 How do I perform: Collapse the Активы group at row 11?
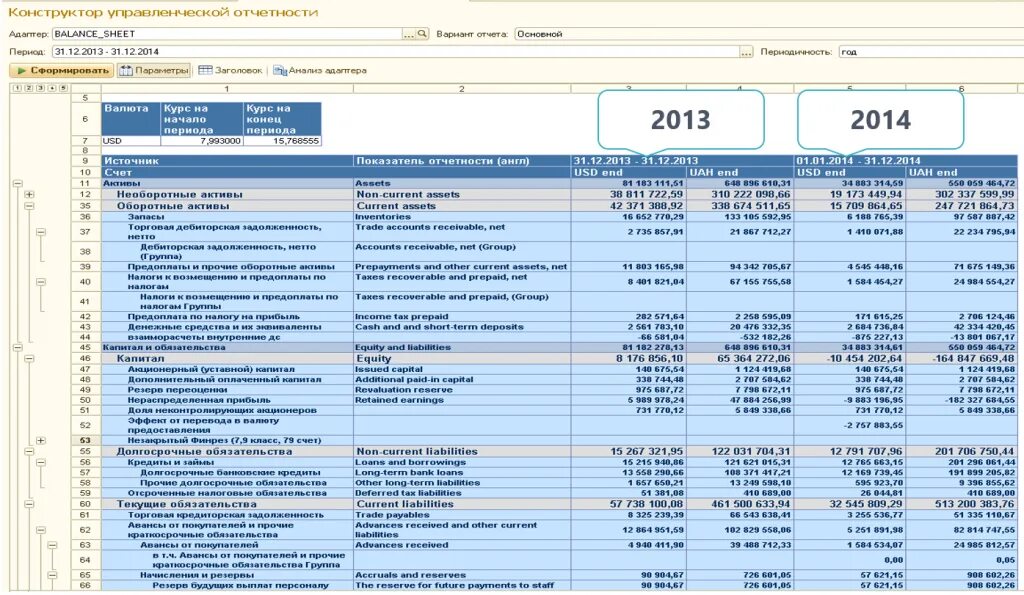(x=18, y=184)
